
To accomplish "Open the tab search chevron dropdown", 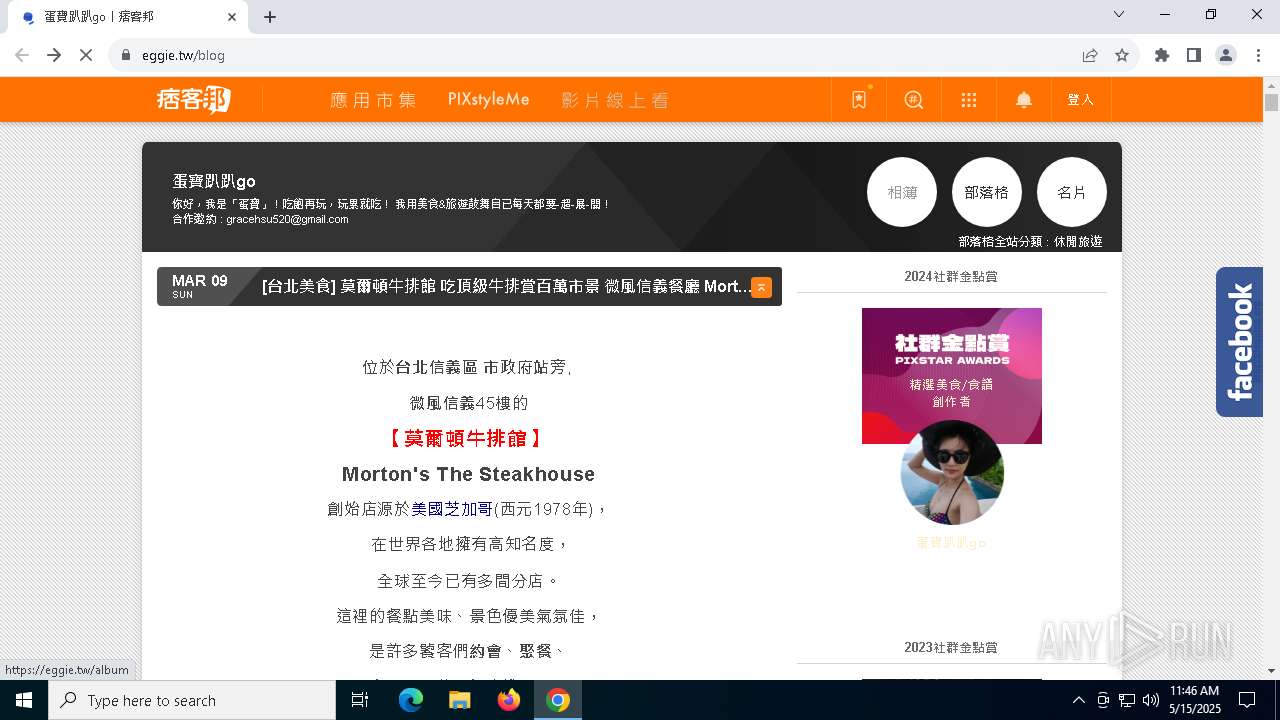I will click(x=1119, y=14).
